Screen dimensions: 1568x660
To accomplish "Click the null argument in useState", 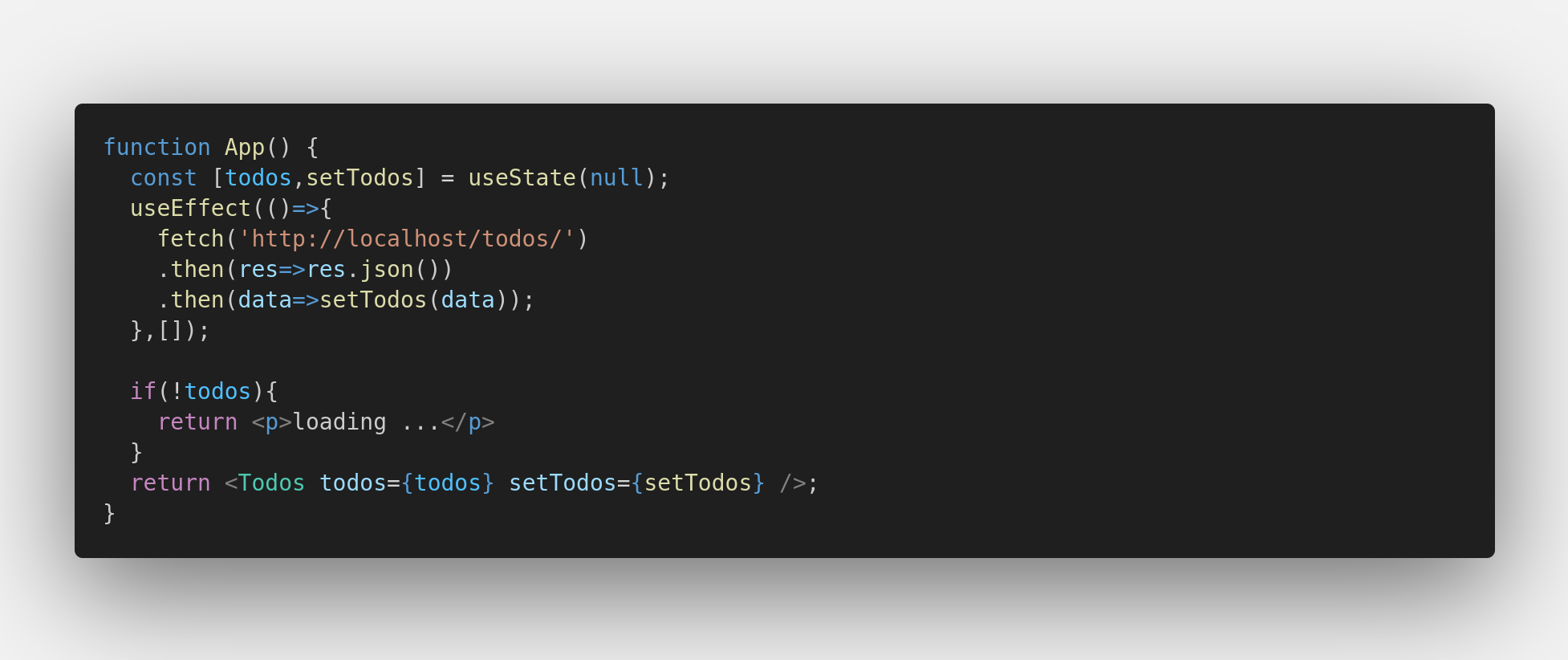I will pyautogui.click(x=616, y=177).
